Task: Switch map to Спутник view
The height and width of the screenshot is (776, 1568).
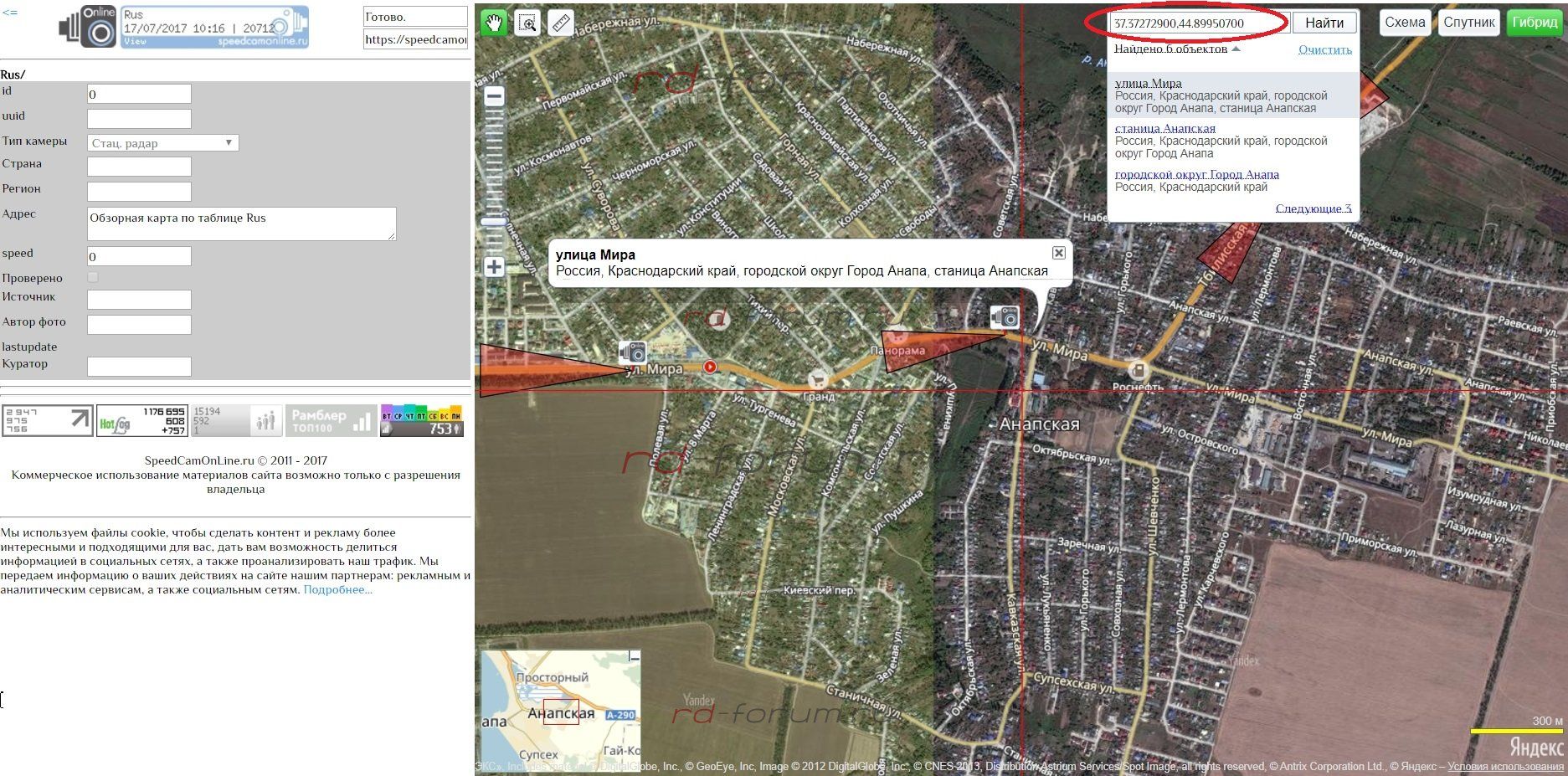Action: (1468, 23)
